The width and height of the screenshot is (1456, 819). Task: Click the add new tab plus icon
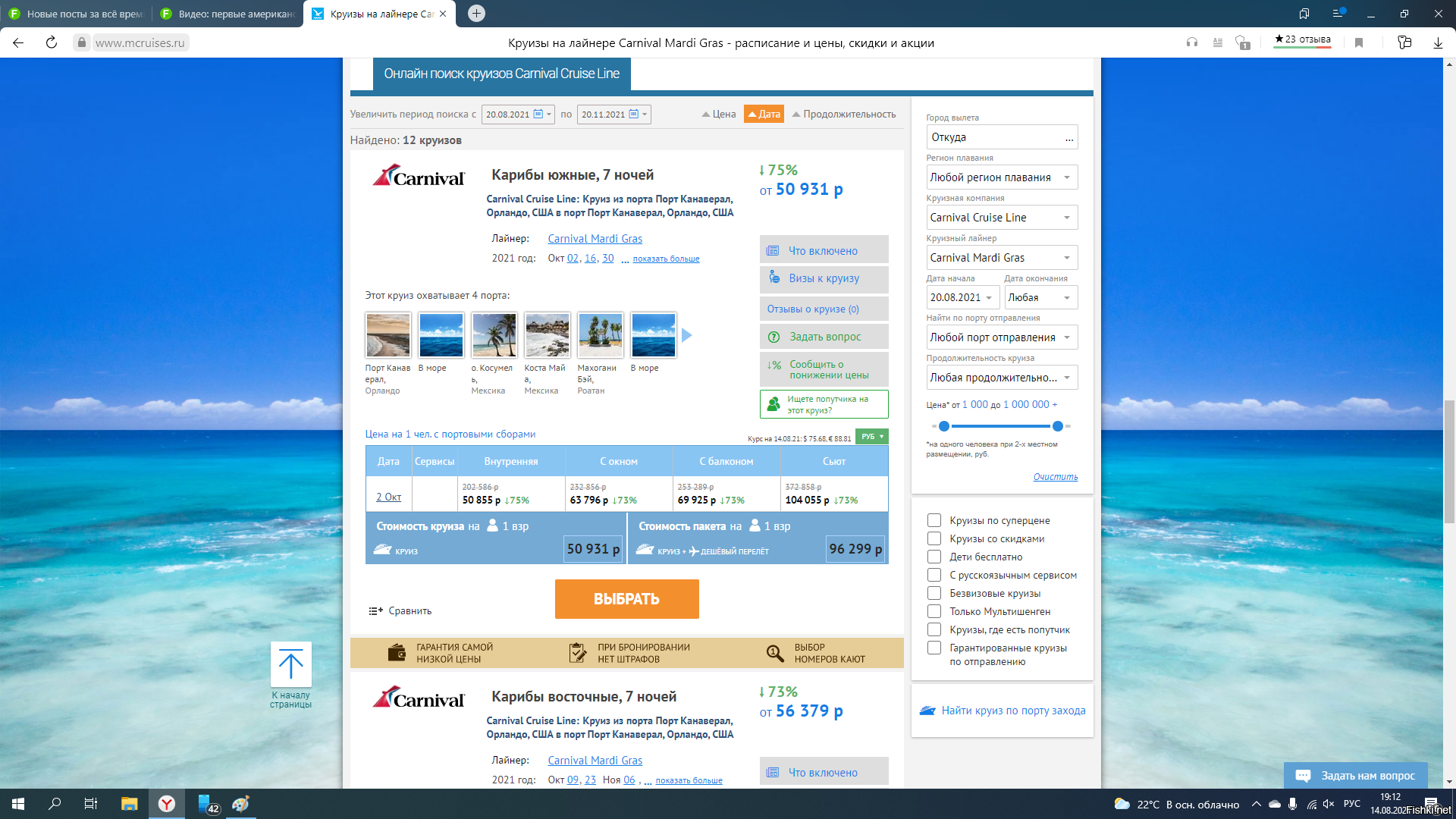coord(476,14)
